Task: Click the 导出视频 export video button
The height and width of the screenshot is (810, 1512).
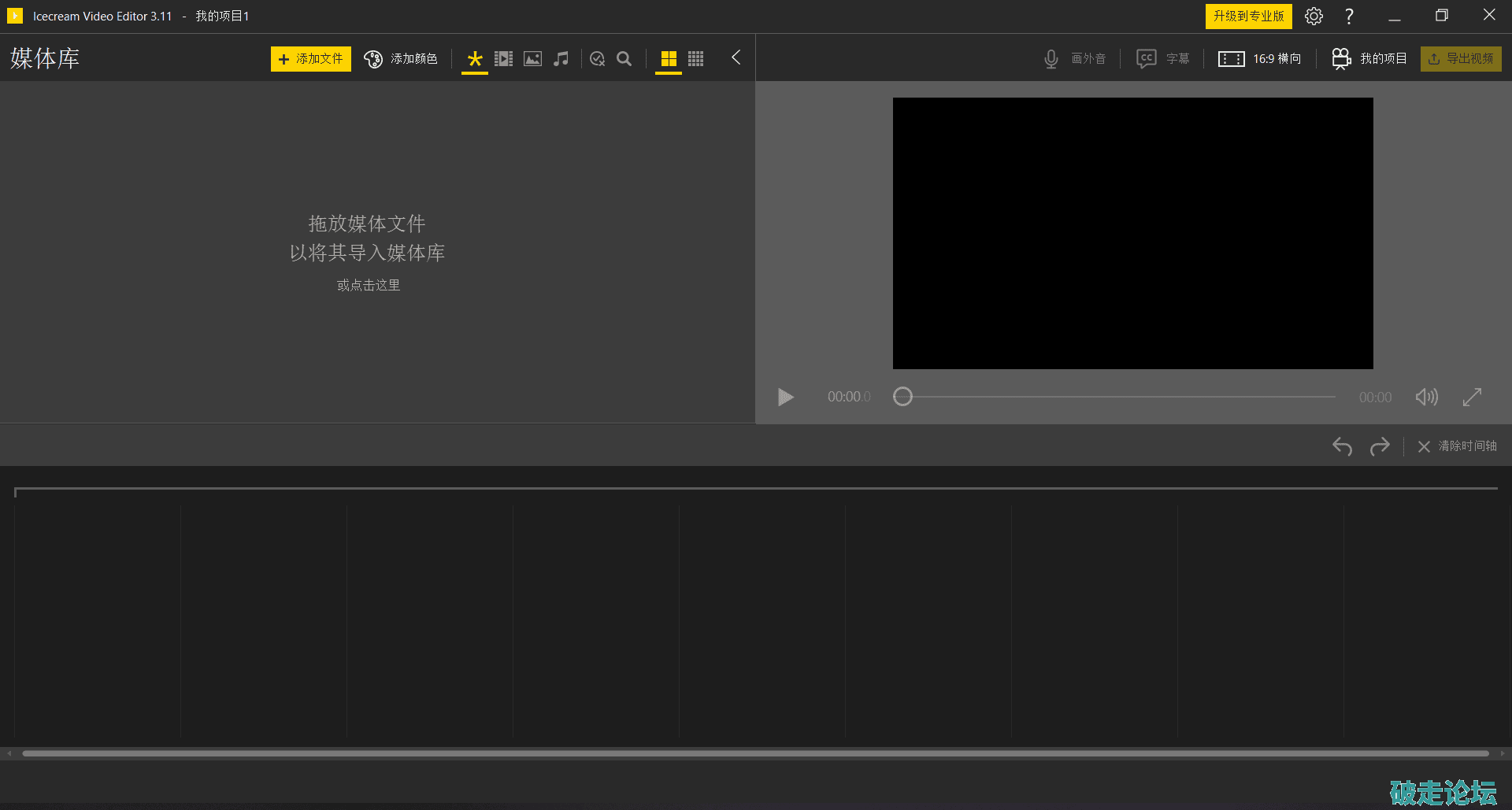Action: tap(1461, 59)
